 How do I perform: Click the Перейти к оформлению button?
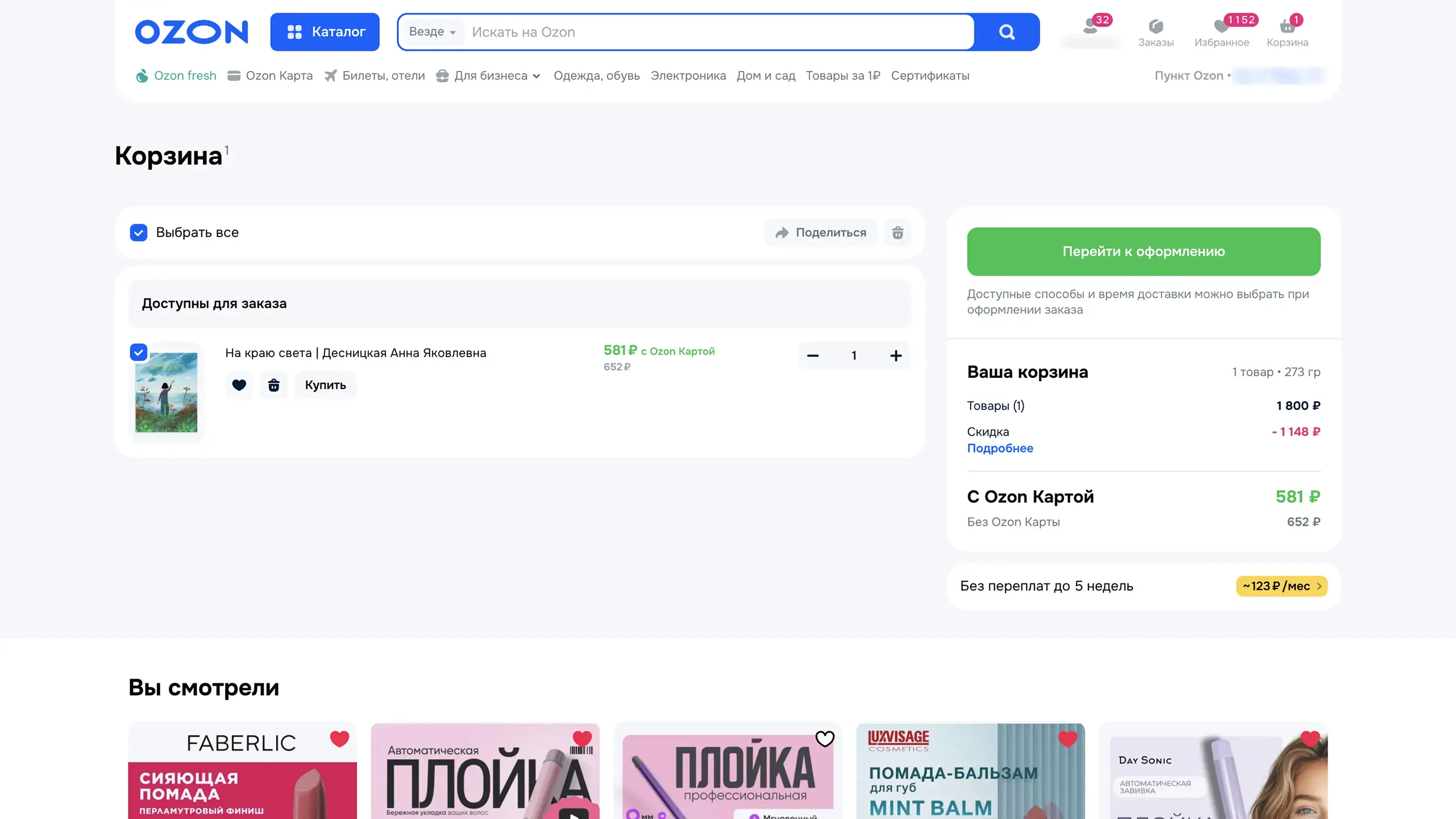pos(1143,252)
